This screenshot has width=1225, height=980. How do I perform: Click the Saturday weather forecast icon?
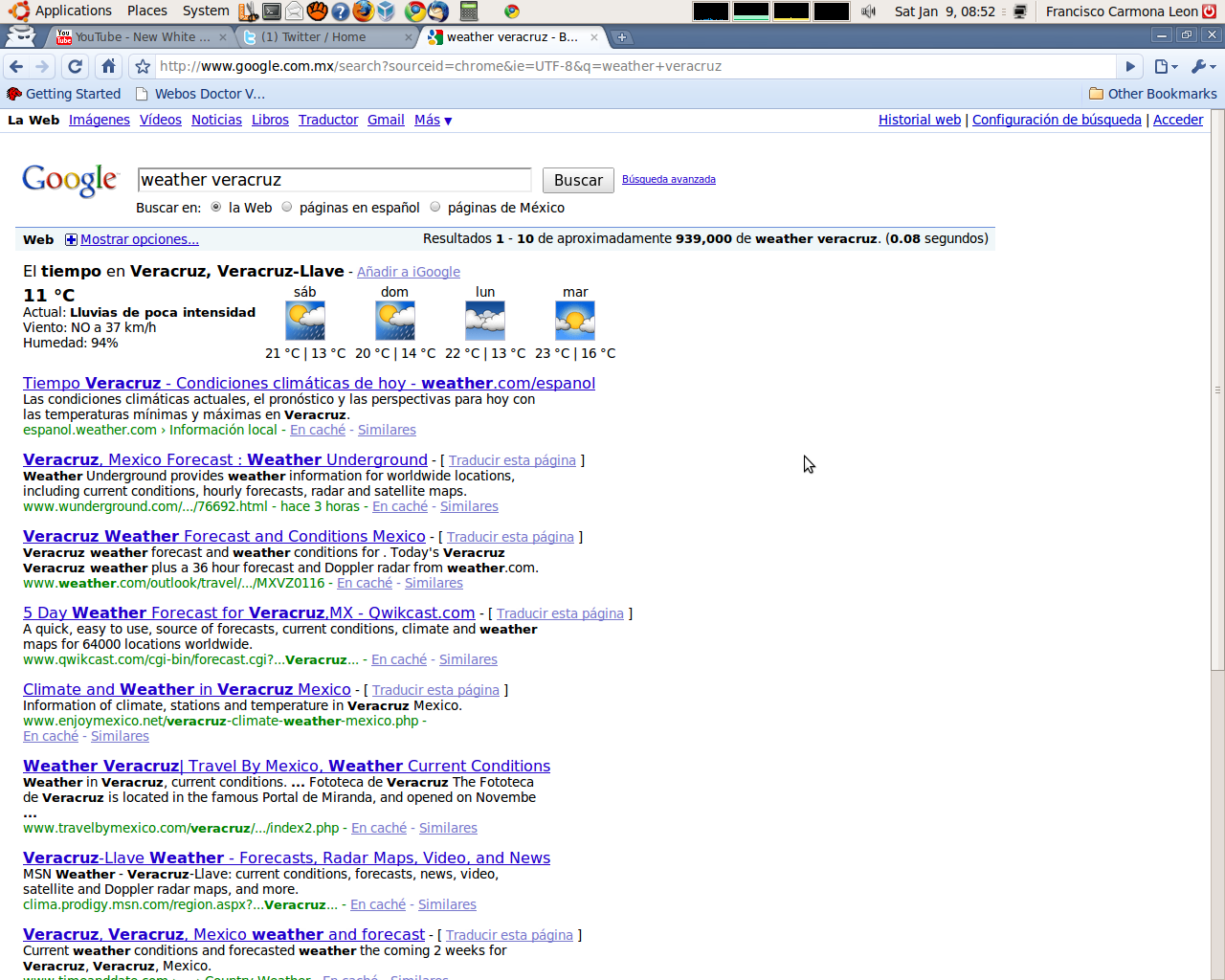click(x=305, y=321)
